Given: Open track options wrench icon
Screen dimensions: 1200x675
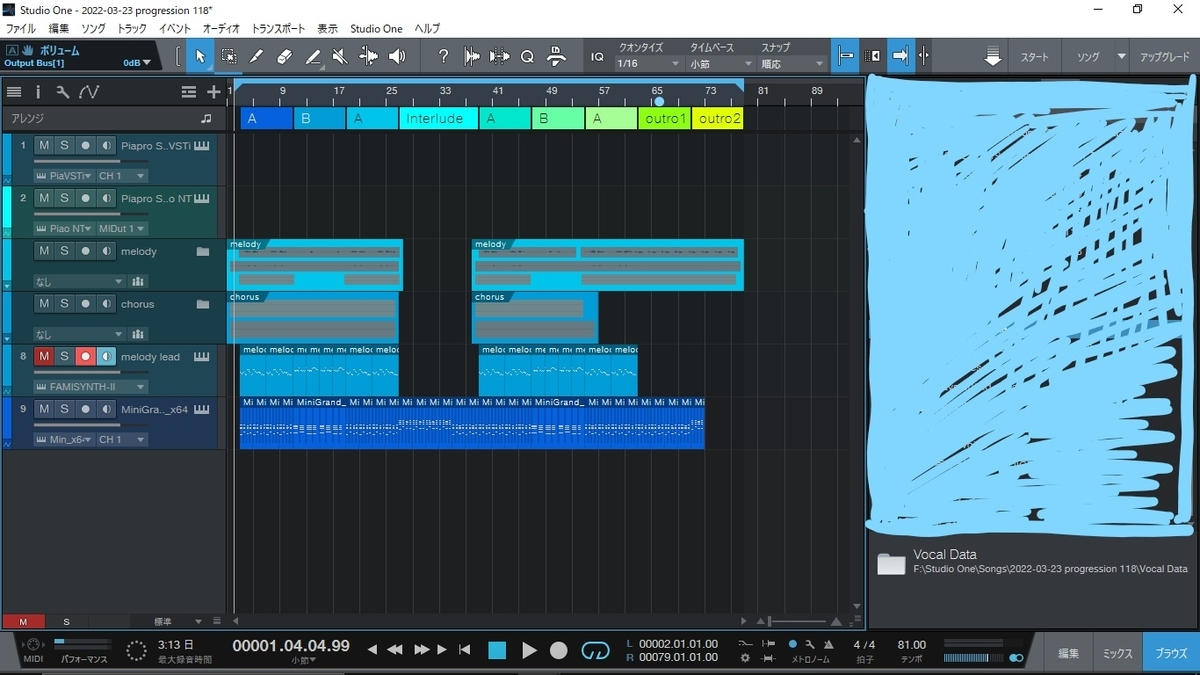Looking at the screenshot, I should click(x=62, y=92).
